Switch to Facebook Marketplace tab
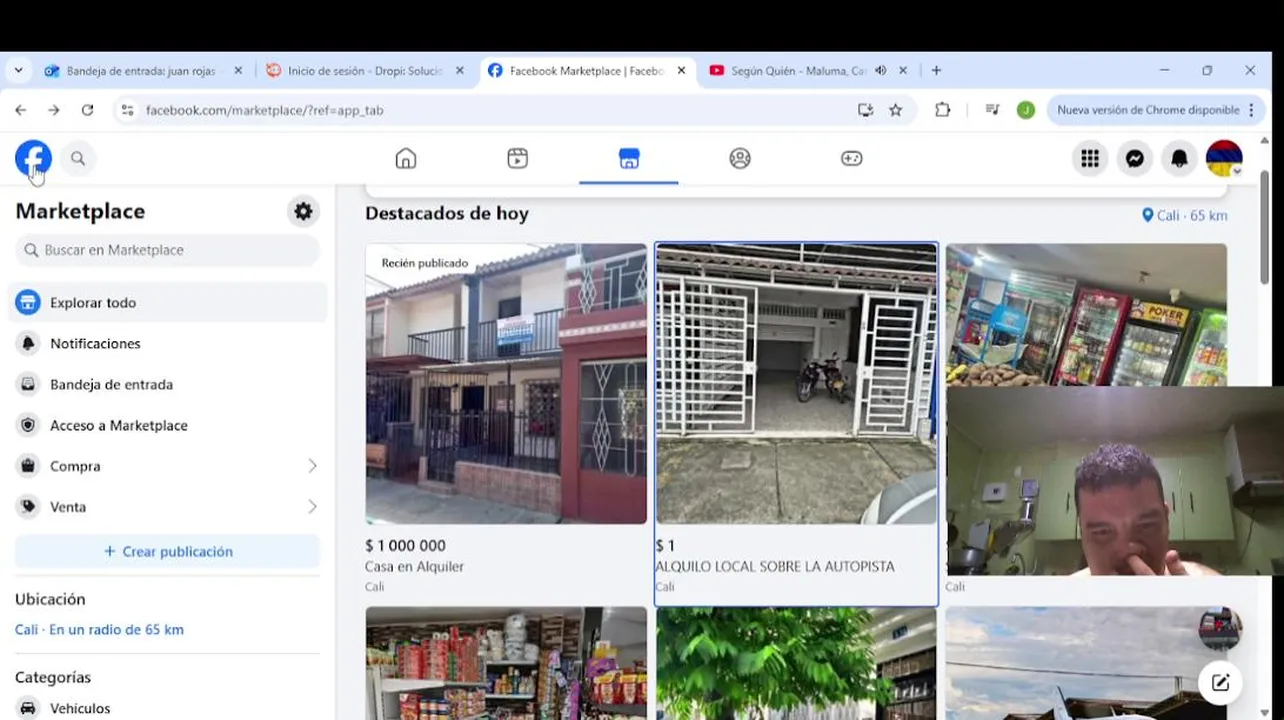The image size is (1284, 720). coord(587,71)
